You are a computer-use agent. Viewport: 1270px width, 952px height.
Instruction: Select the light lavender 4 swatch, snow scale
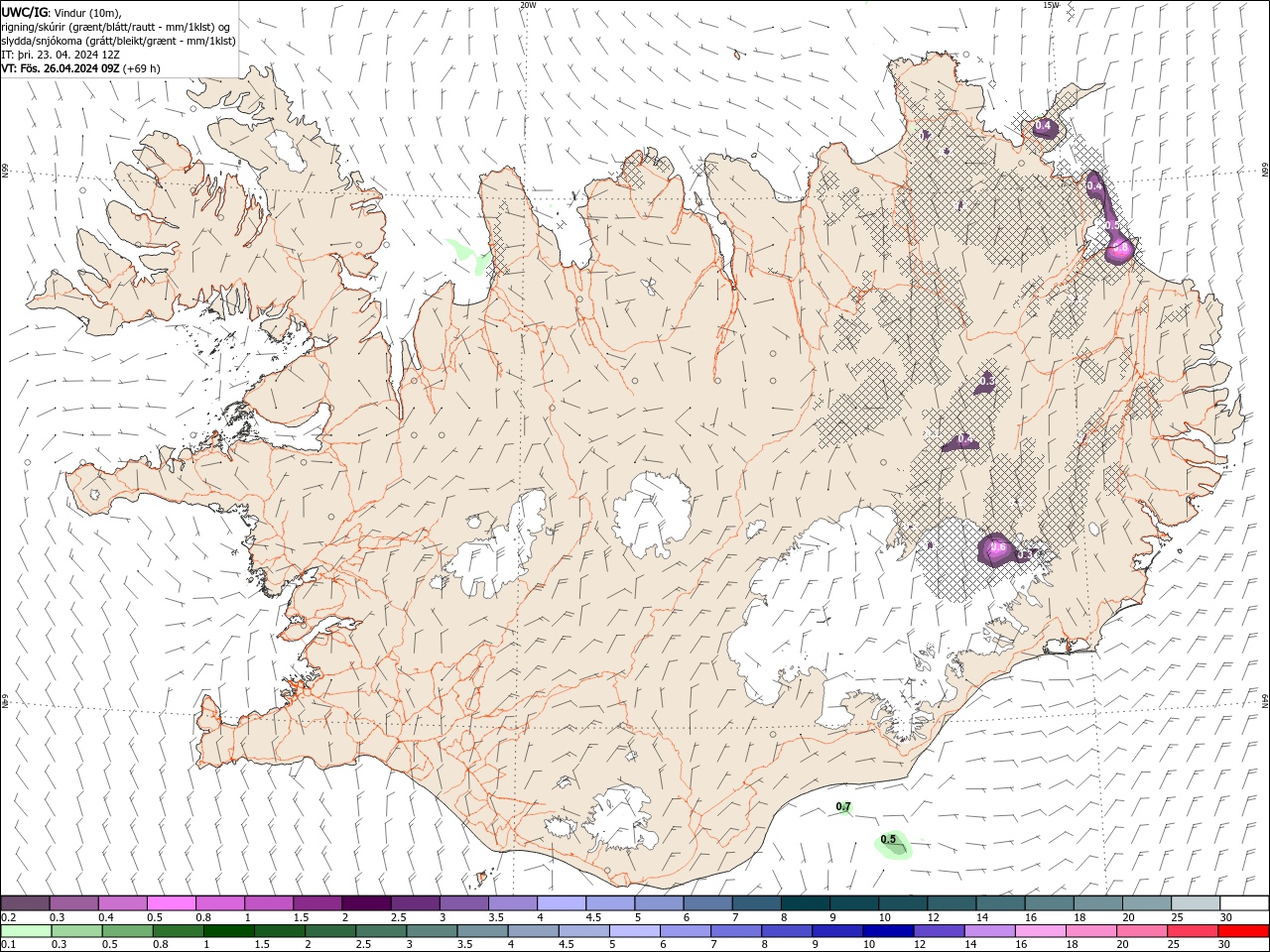click(x=562, y=903)
